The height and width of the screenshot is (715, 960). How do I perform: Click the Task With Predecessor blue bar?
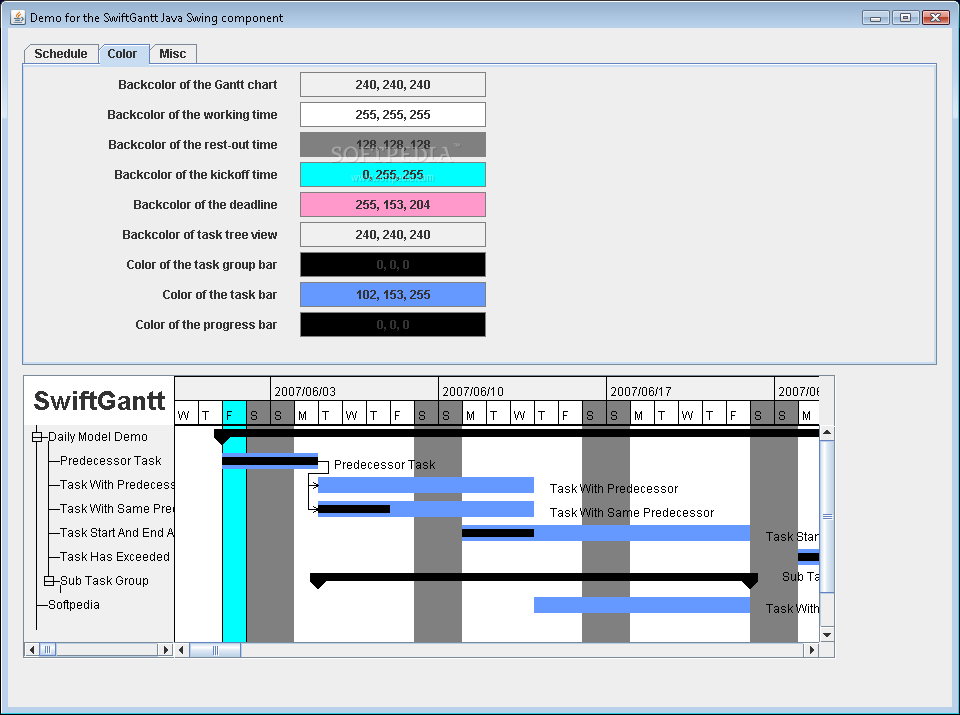[x=426, y=485]
